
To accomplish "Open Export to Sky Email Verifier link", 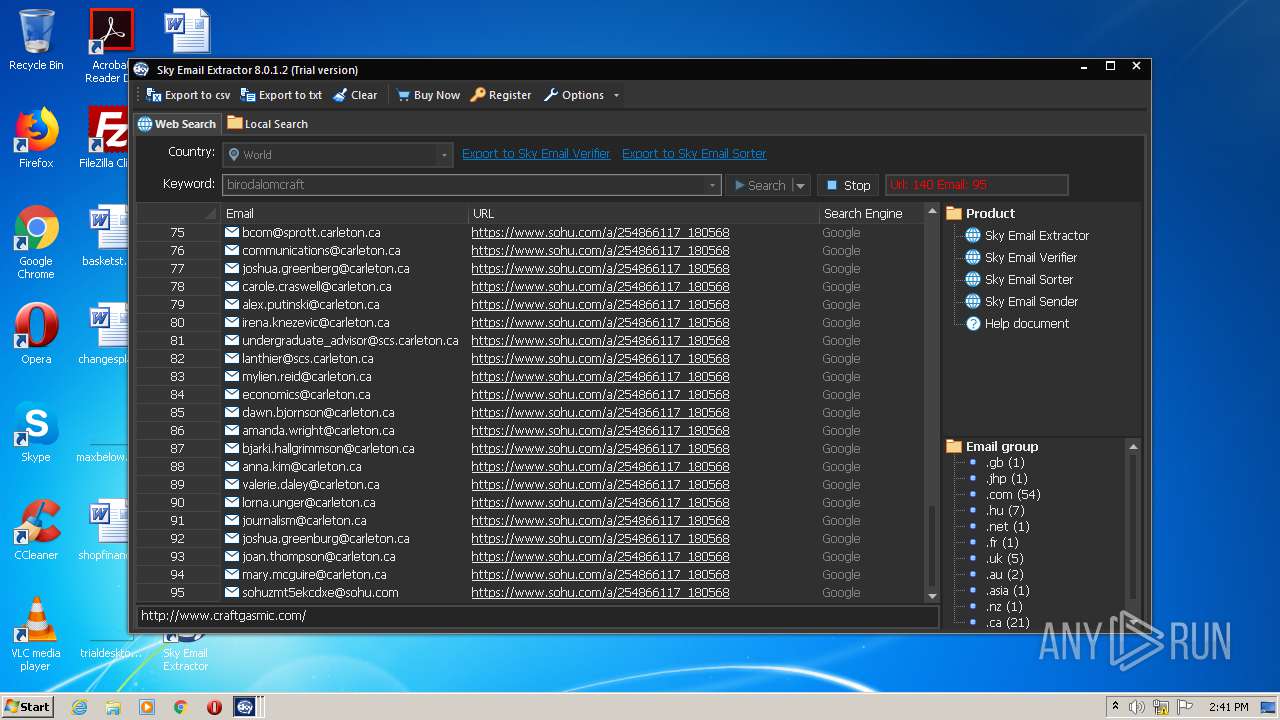I will [x=536, y=154].
